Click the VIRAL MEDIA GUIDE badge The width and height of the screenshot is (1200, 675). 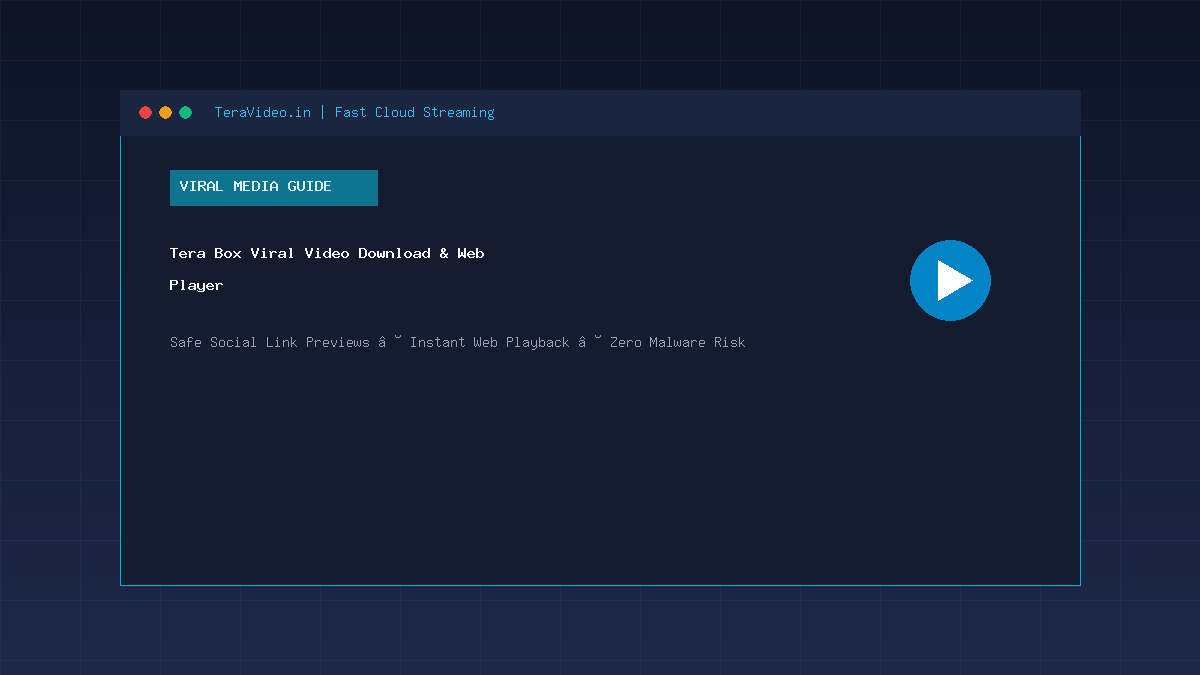point(274,188)
